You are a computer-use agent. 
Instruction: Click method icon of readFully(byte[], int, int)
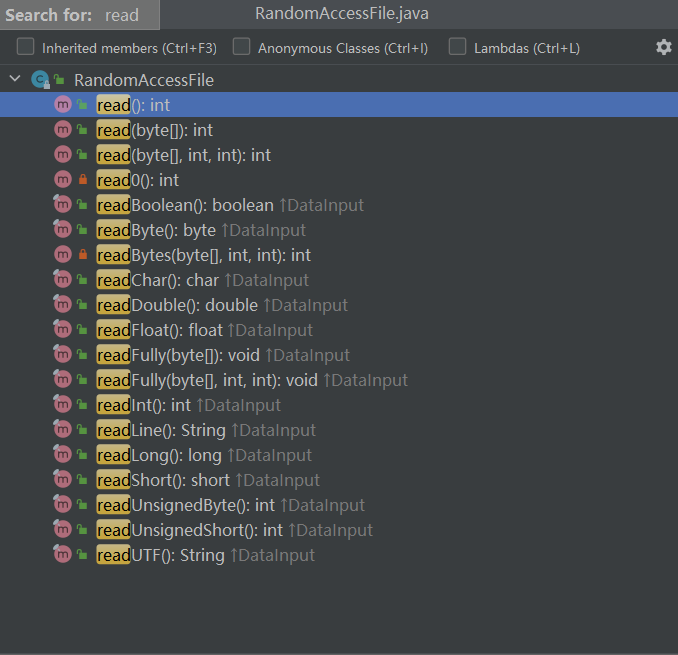[63, 380]
